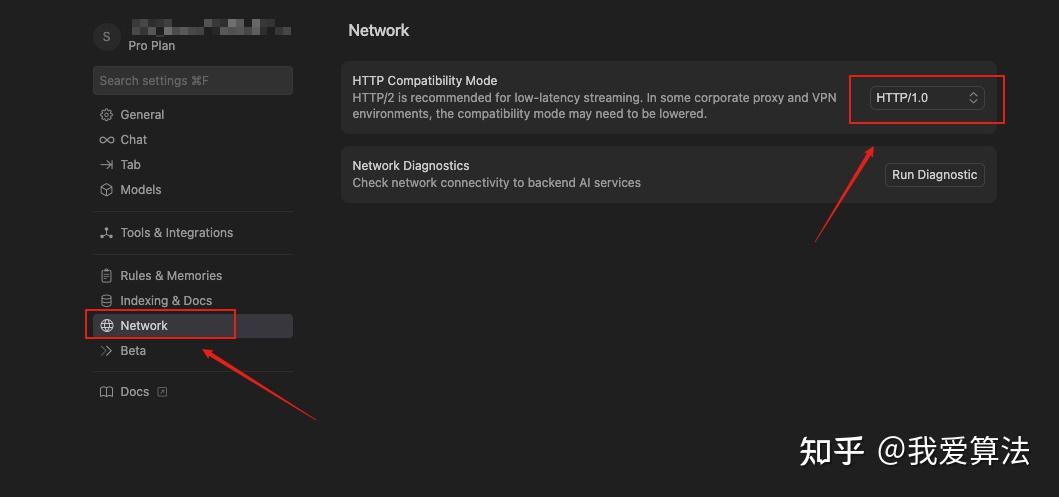Click the Docs book icon
The image size is (1059, 497).
point(107,392)
